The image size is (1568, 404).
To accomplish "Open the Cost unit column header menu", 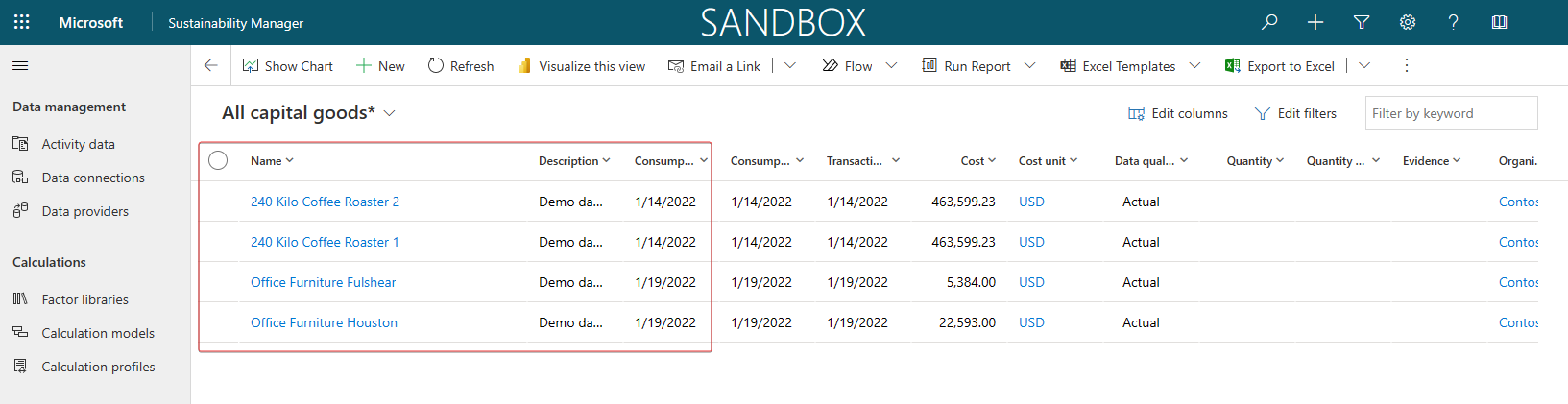I will pos(1048,161).
